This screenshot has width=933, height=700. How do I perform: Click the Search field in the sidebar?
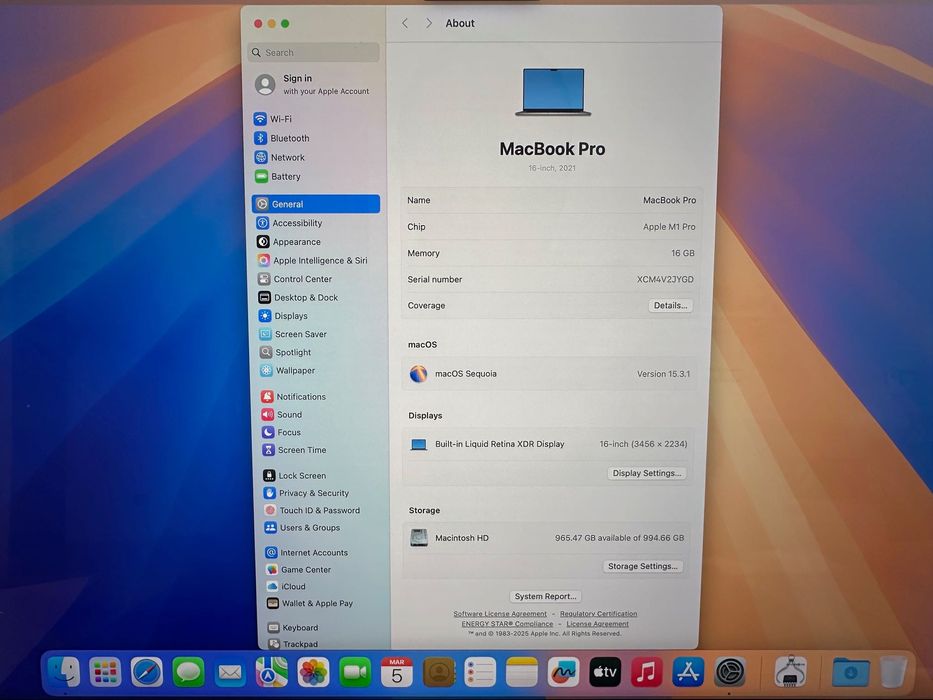[314, 52]
